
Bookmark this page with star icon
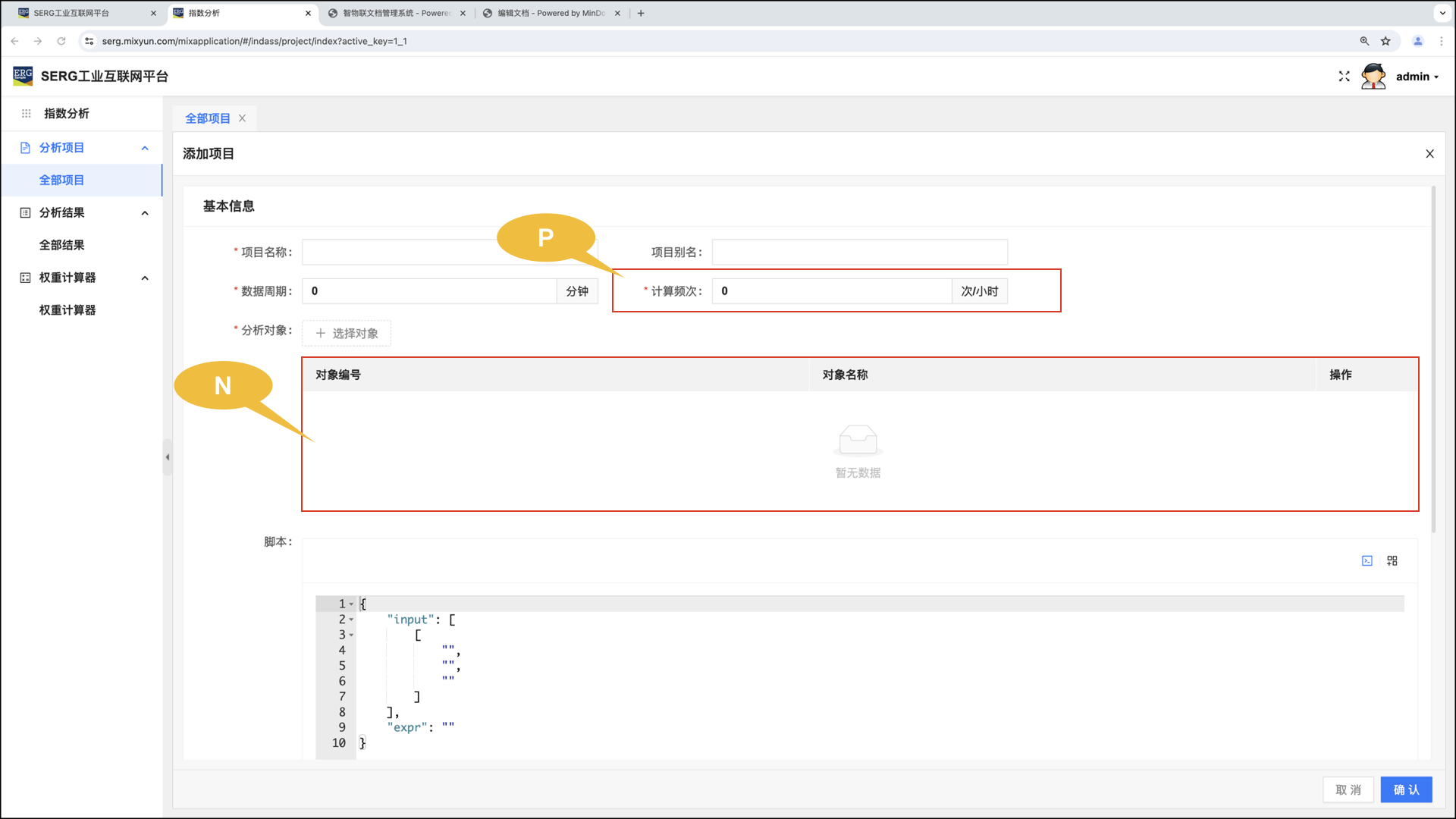pyautogui.click(x=1385, y=41)
